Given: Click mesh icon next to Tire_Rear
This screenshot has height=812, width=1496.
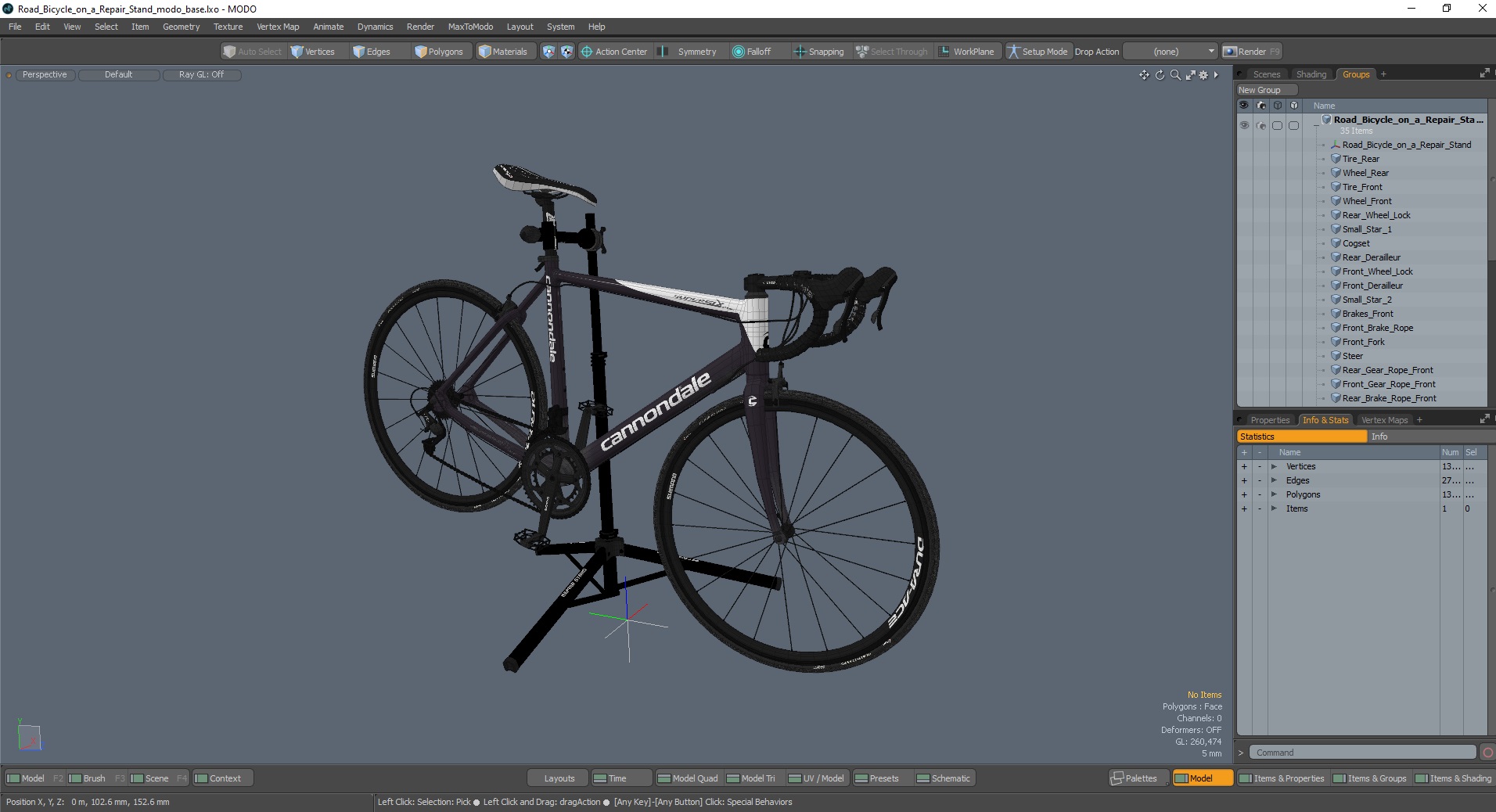Looking at the screenshot, I should pyautogui.click(x=1336, y=159).
